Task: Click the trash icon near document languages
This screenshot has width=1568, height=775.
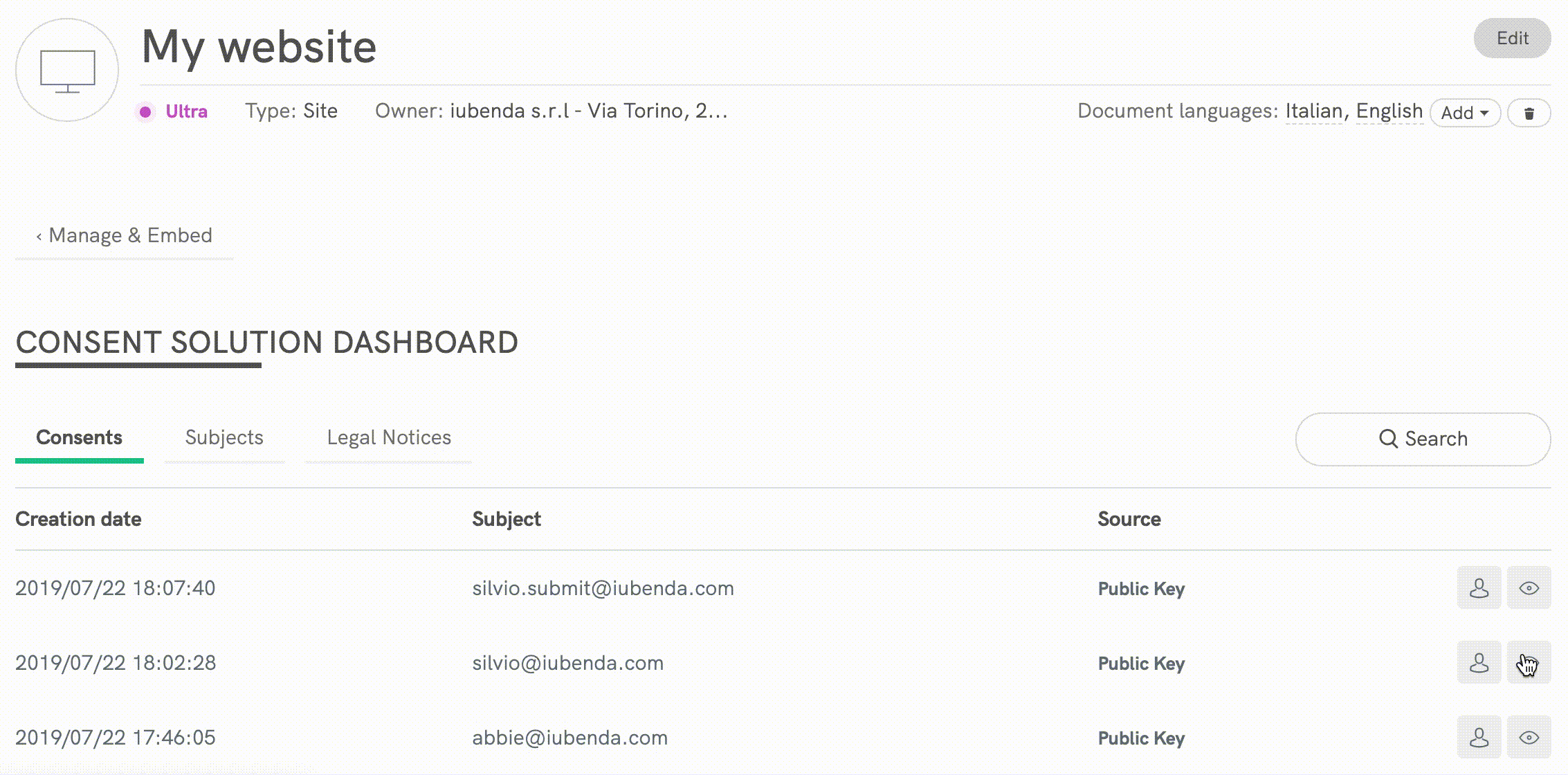Action: 1529,112
